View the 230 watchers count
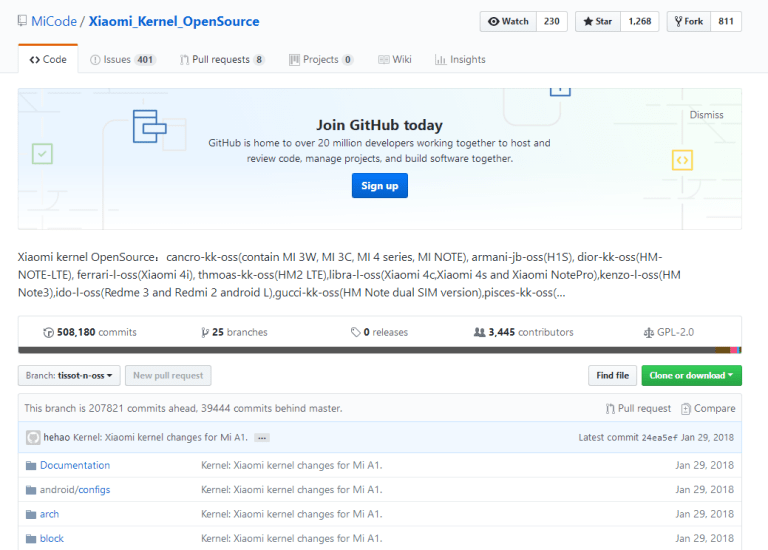This screenshot has width=768, height=550. click(552, 22)
